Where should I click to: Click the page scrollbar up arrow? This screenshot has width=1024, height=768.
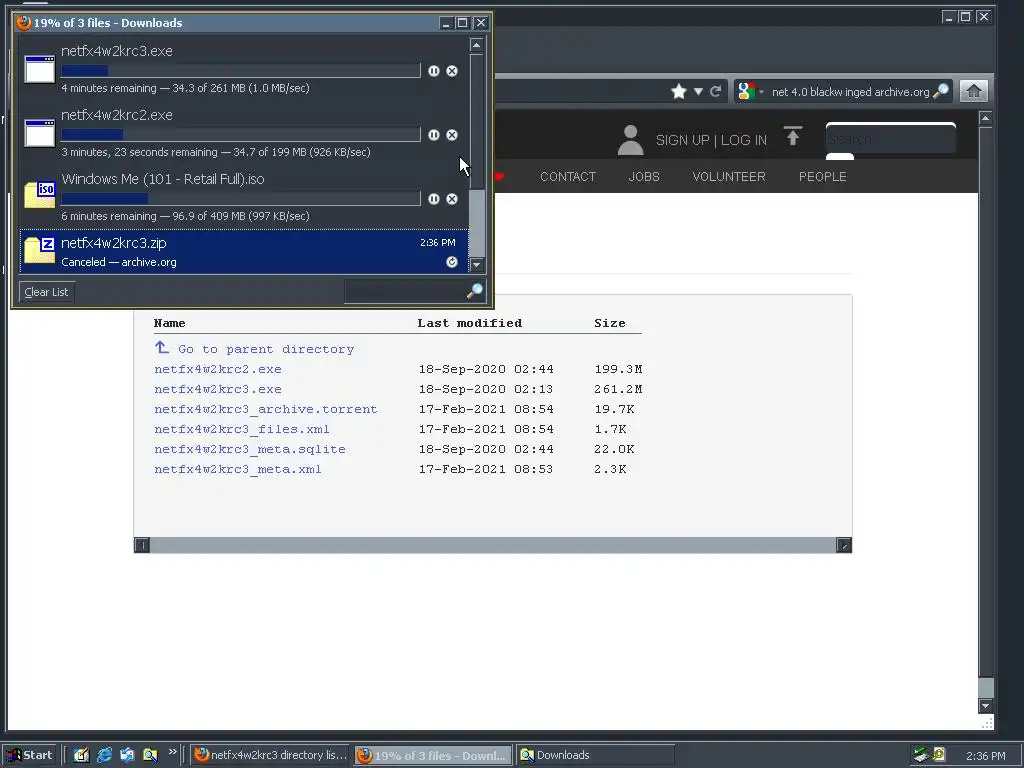pyautogui.click(x=985, y=119)
